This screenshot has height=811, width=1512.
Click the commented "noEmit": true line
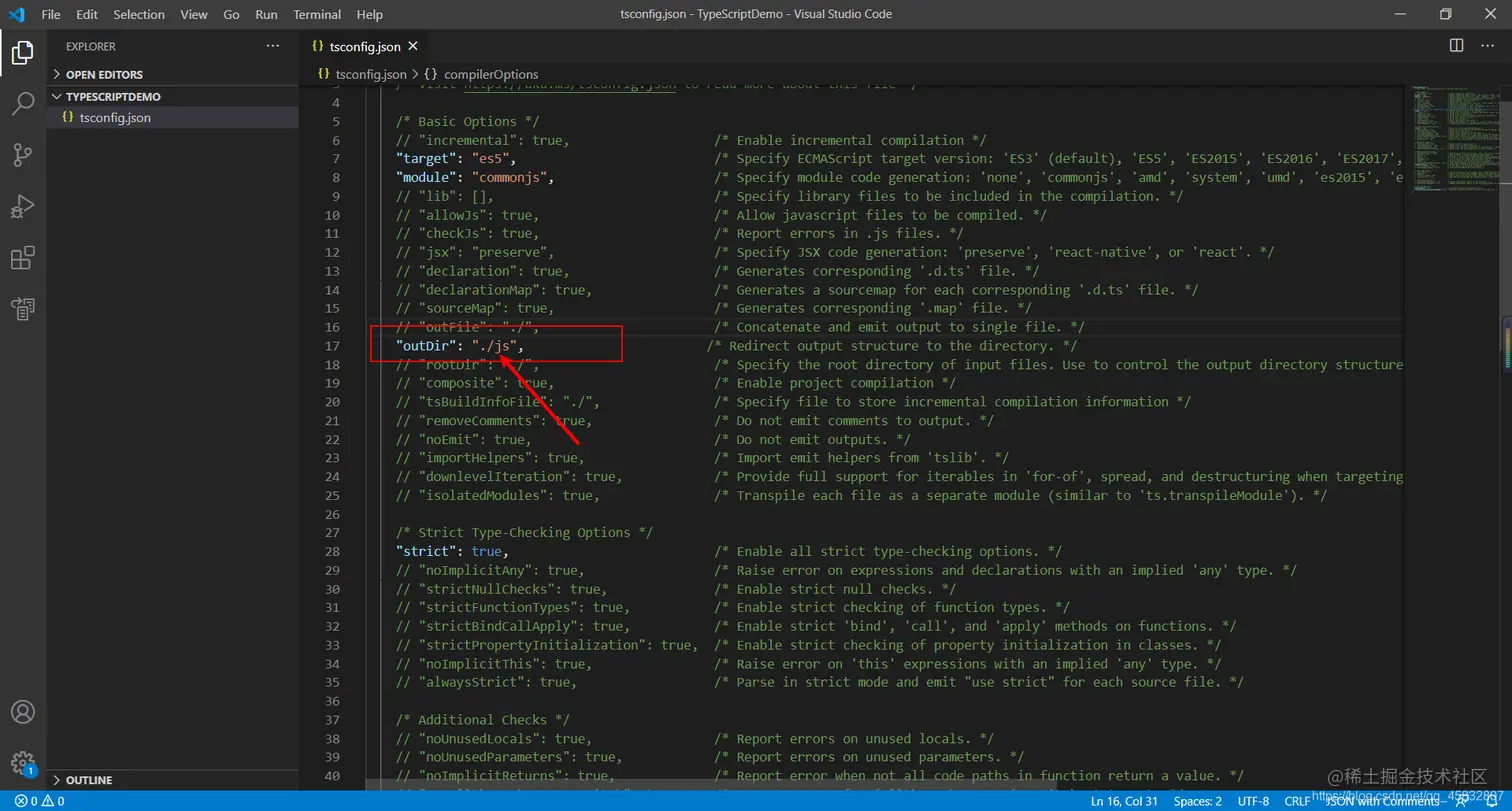click(464, 439)
